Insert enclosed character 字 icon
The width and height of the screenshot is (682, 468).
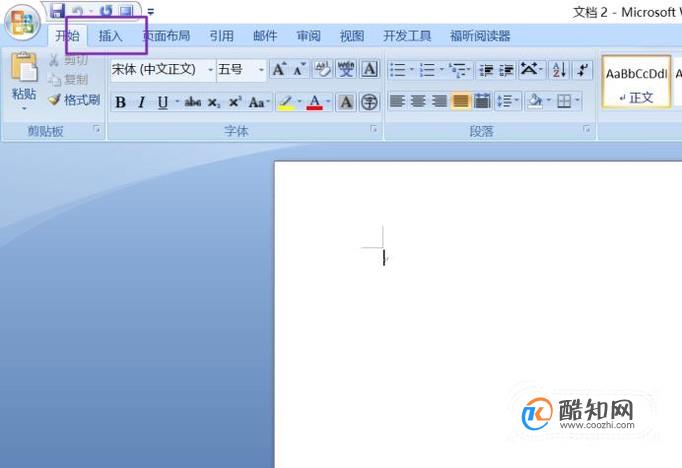point(369,103)
